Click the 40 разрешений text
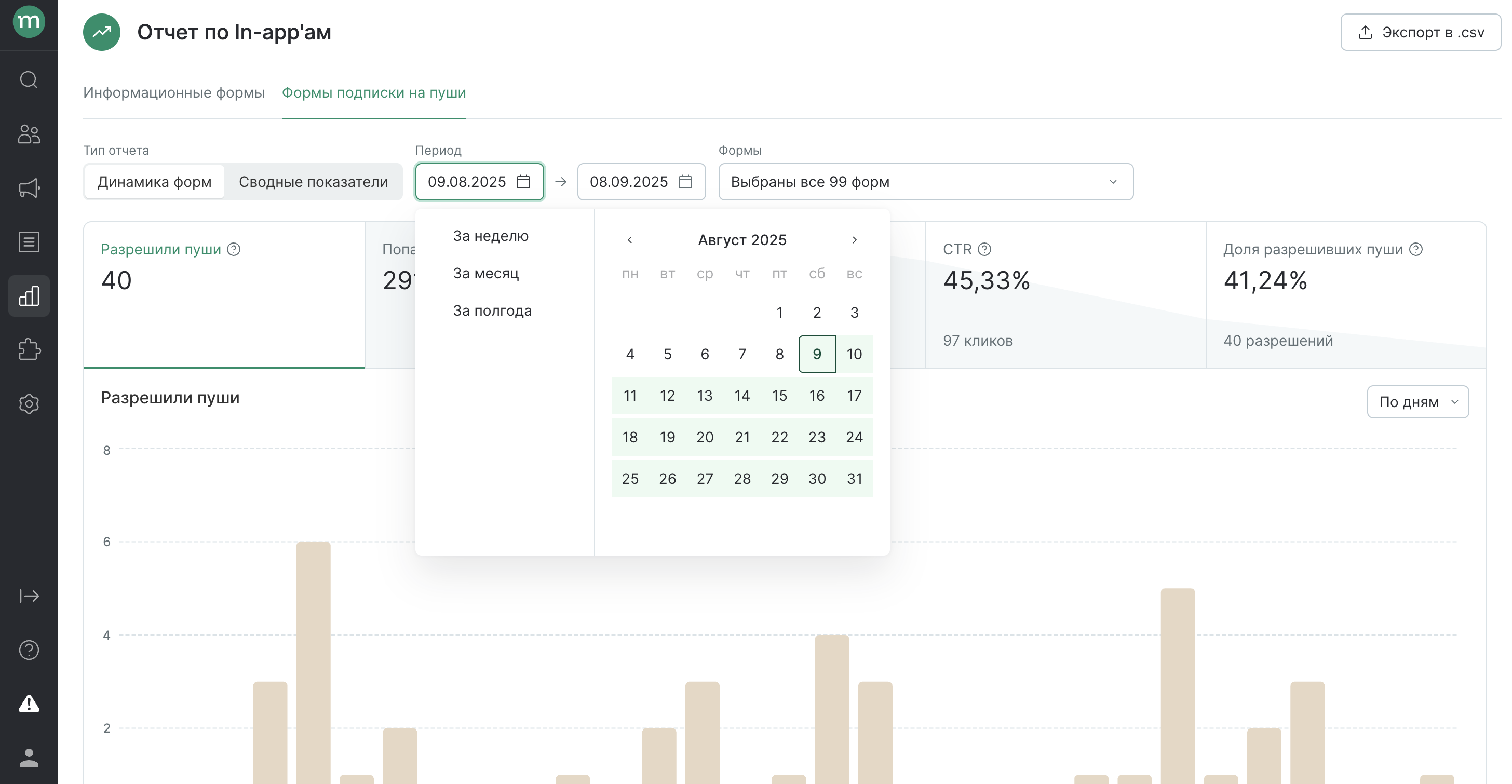 [1278, 341]
